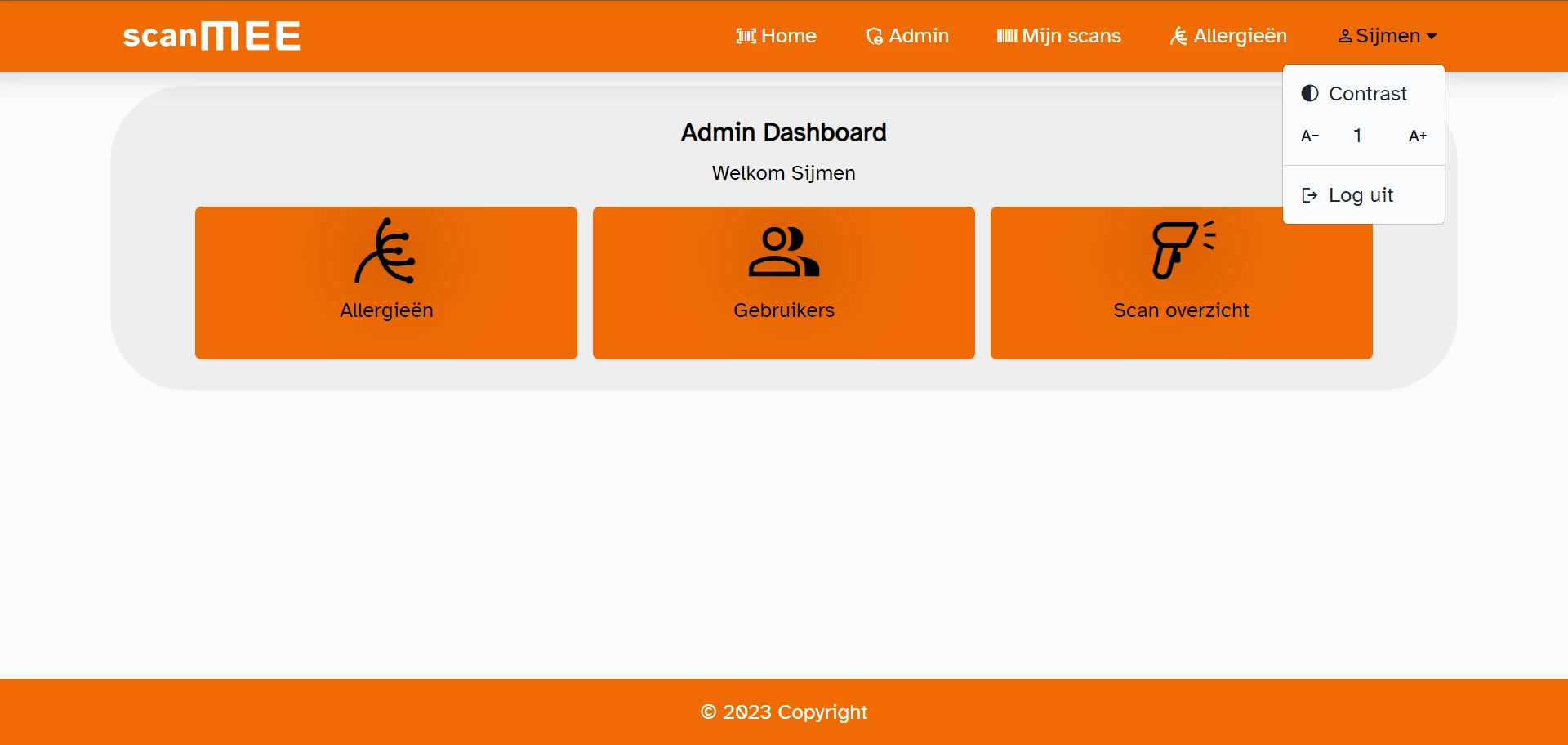Click the barcode icon next to Mijn scans

1006,36
